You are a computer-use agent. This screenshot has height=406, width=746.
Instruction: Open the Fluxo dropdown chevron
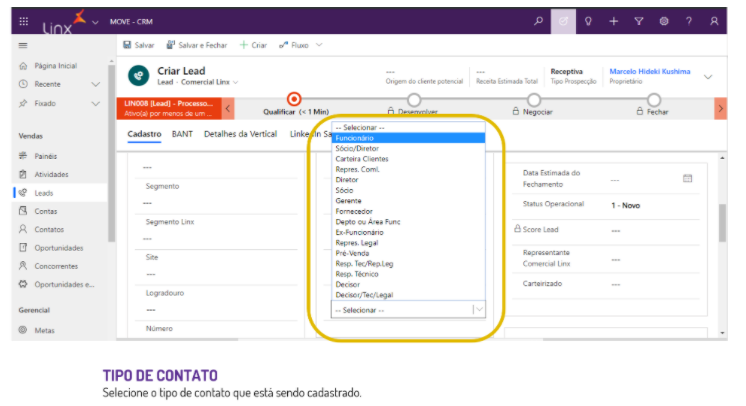319,45
